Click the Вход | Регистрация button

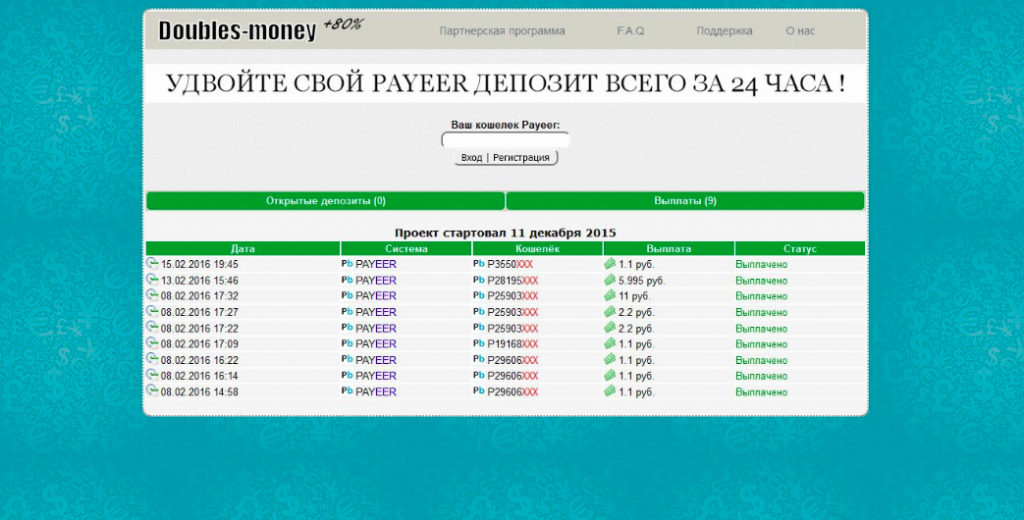click(x=505, y=157)
